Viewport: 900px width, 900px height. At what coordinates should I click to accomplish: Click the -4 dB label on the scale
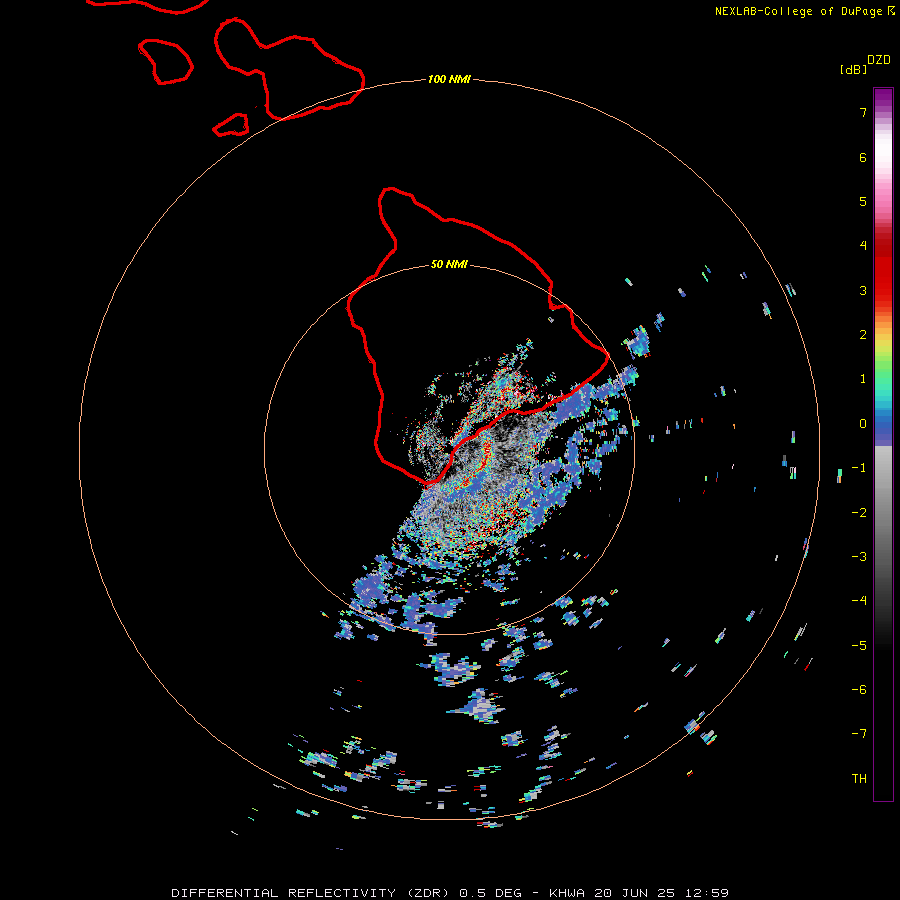coord(859,601)
